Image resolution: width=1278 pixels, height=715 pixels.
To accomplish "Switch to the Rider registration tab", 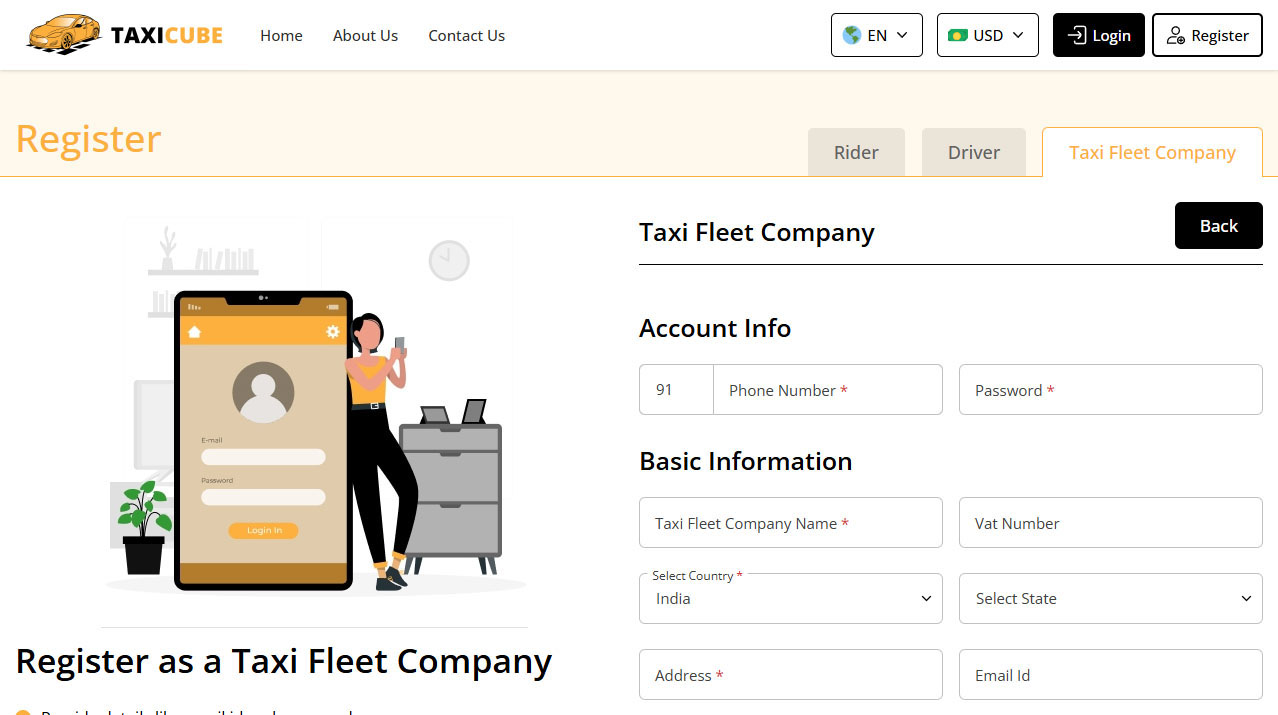I will pos(856,152).
